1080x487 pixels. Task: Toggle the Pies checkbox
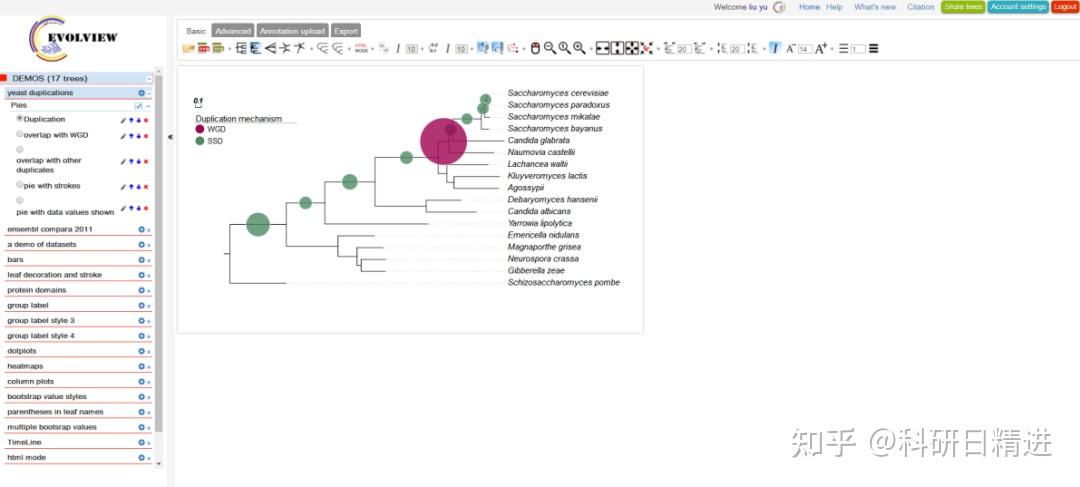click(x=138, y=106)
